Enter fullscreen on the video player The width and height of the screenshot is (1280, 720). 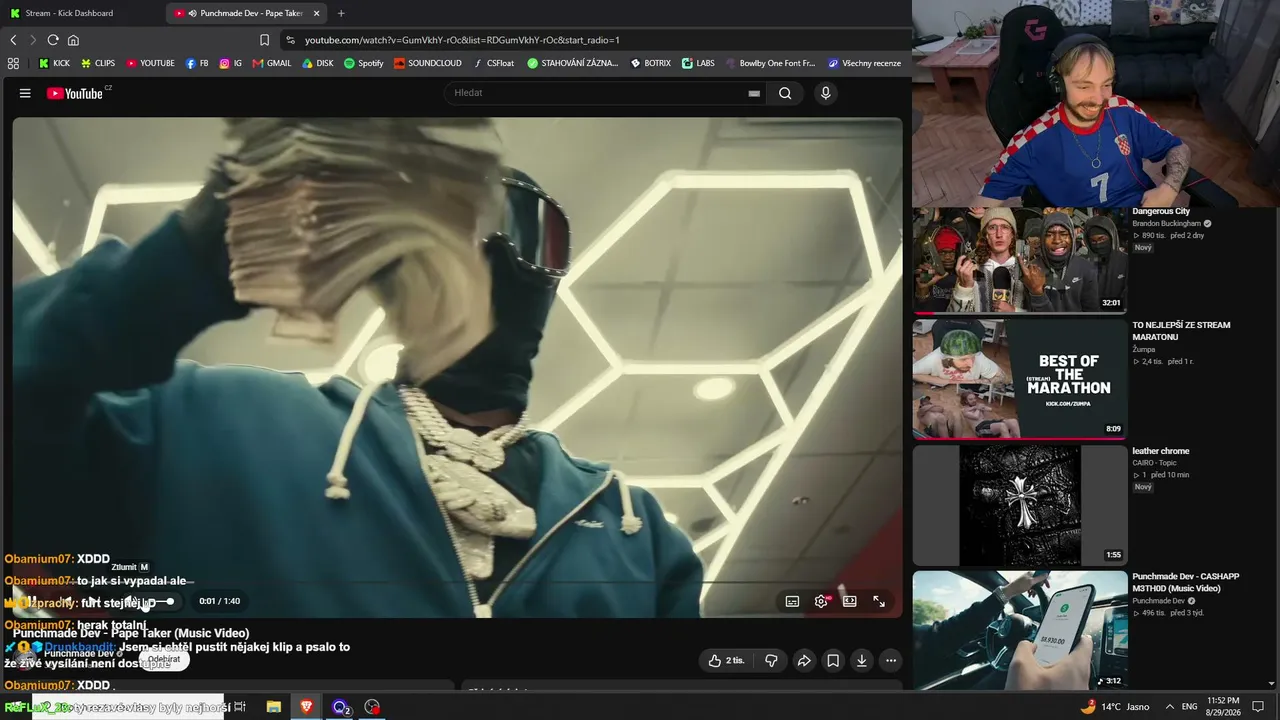(879, 601)
